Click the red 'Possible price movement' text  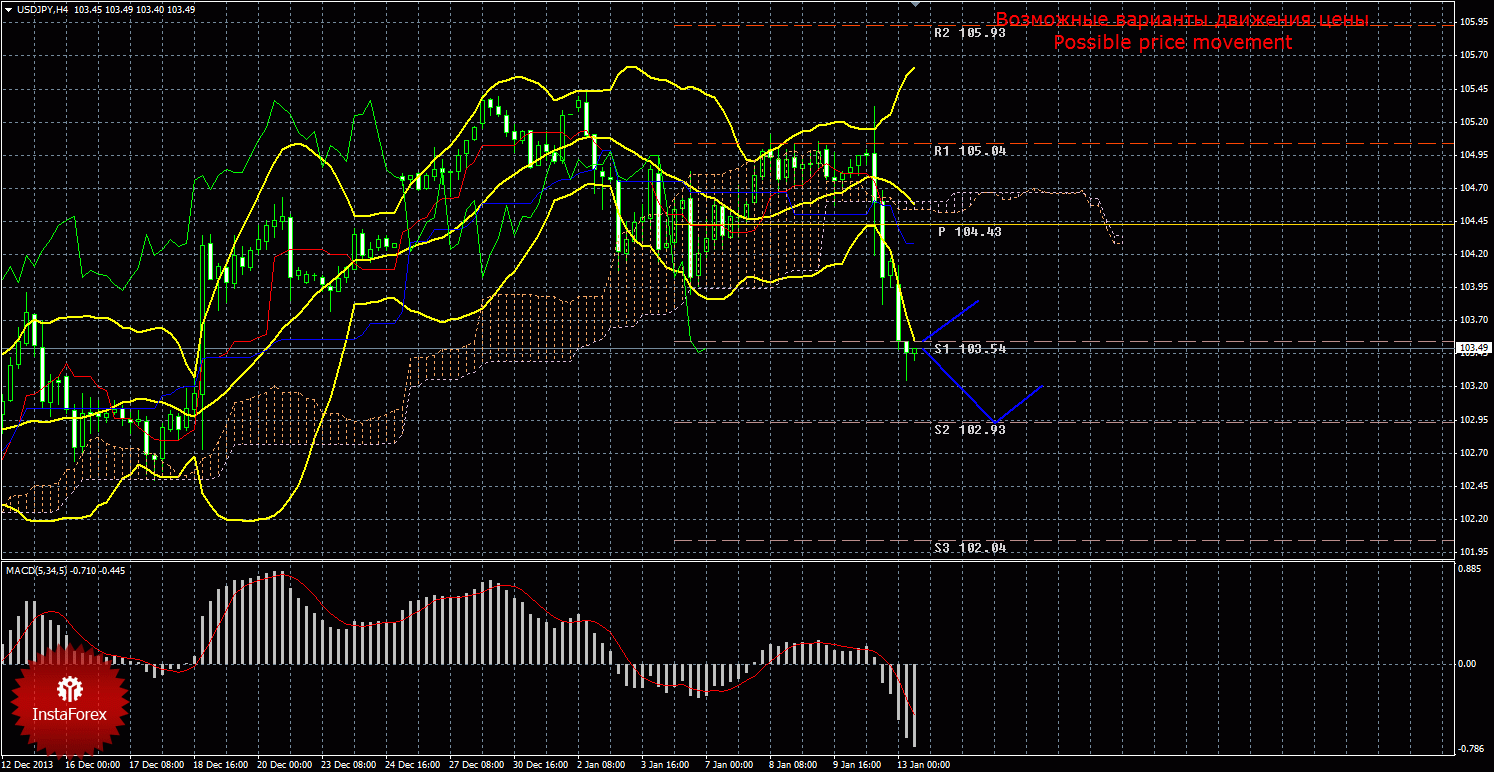click(1172, 43)
